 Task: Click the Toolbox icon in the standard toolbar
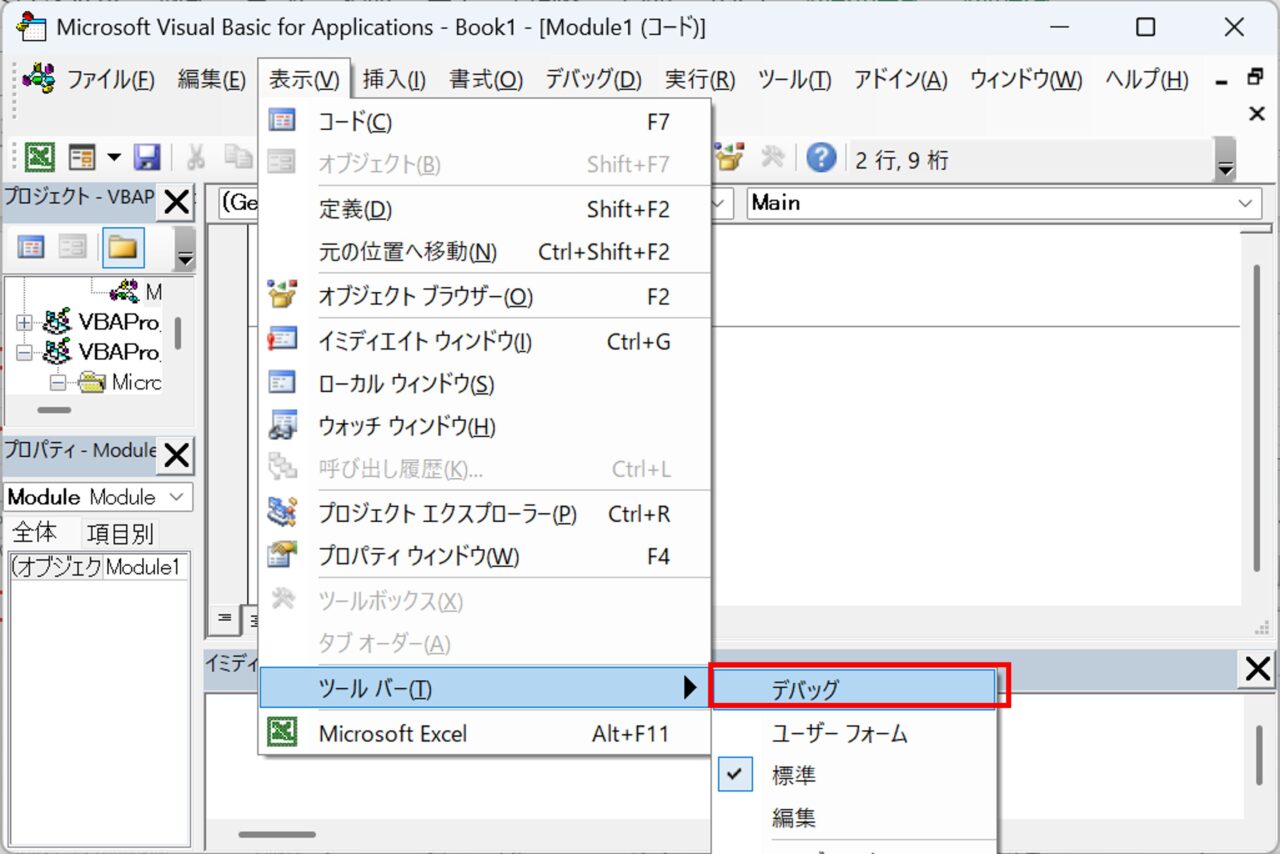point(773,157)
